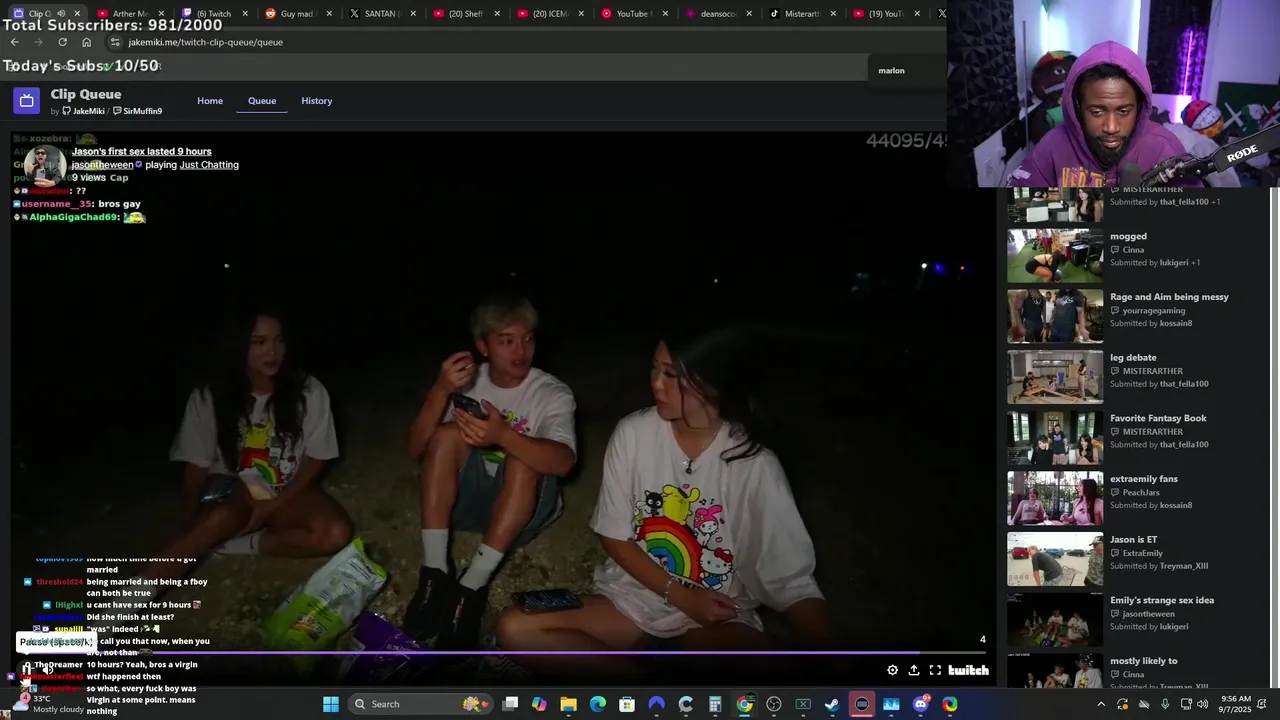
Task: Open the clip player settings gear
Action: [x=892, y=671]
